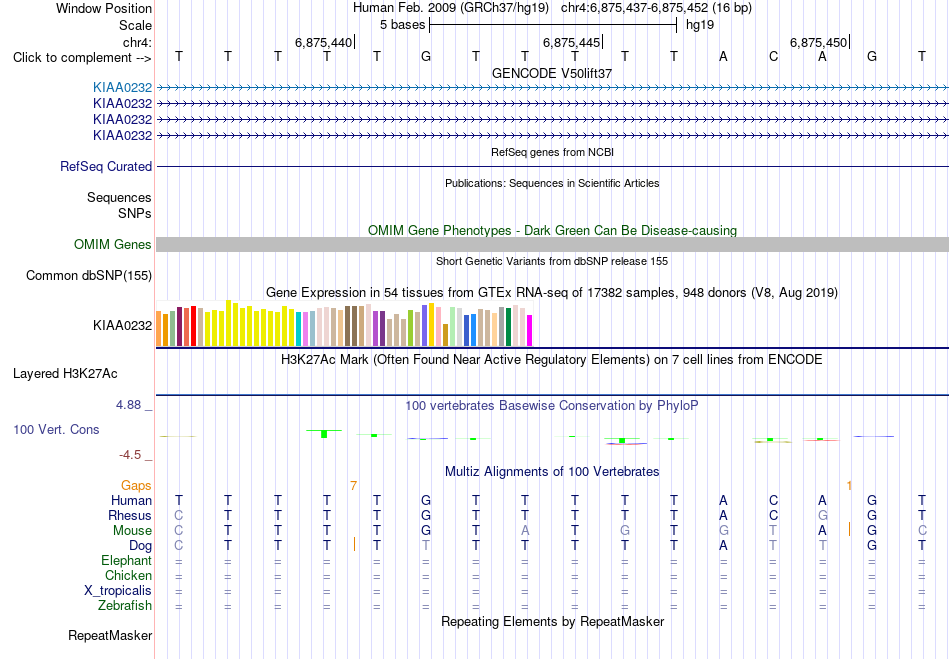The image size is (950, 659).
Task: Click the X_tropicalis species label
Action: (118, 591)
